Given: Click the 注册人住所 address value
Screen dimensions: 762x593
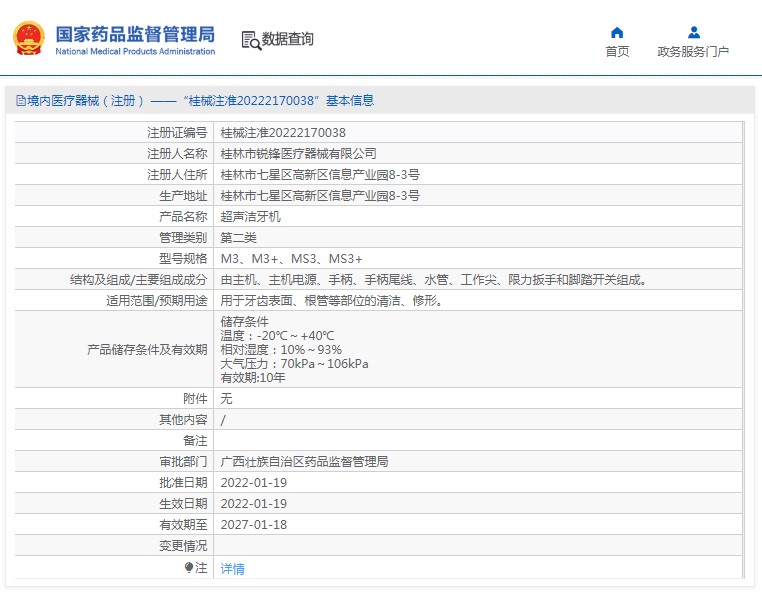Looking at the screenshot, I should coord(320,174).
